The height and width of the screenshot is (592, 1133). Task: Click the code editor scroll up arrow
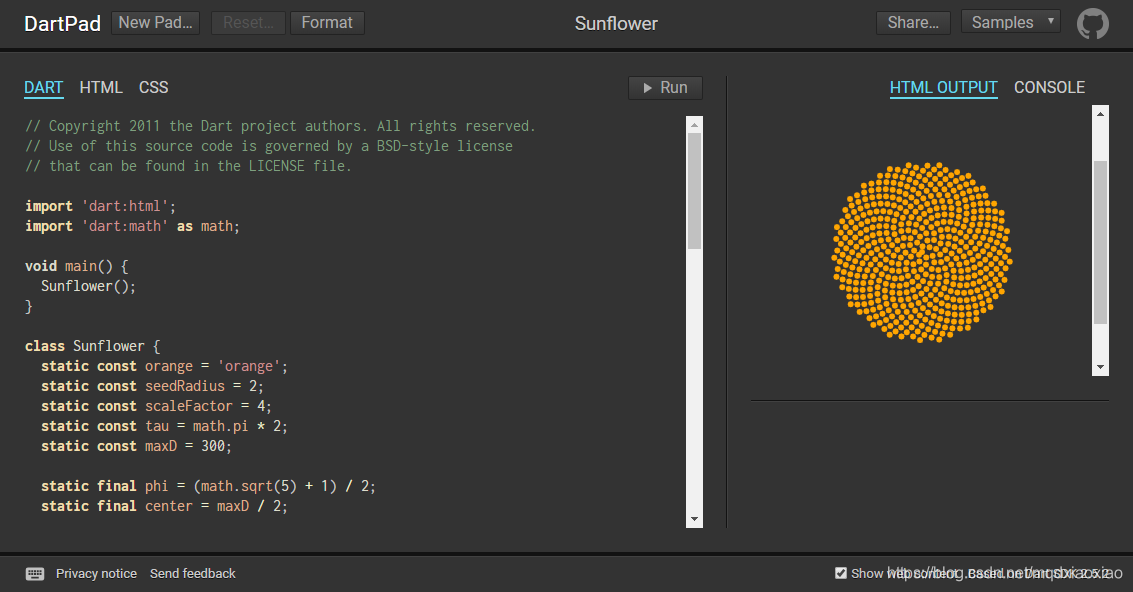click(694, 124)
